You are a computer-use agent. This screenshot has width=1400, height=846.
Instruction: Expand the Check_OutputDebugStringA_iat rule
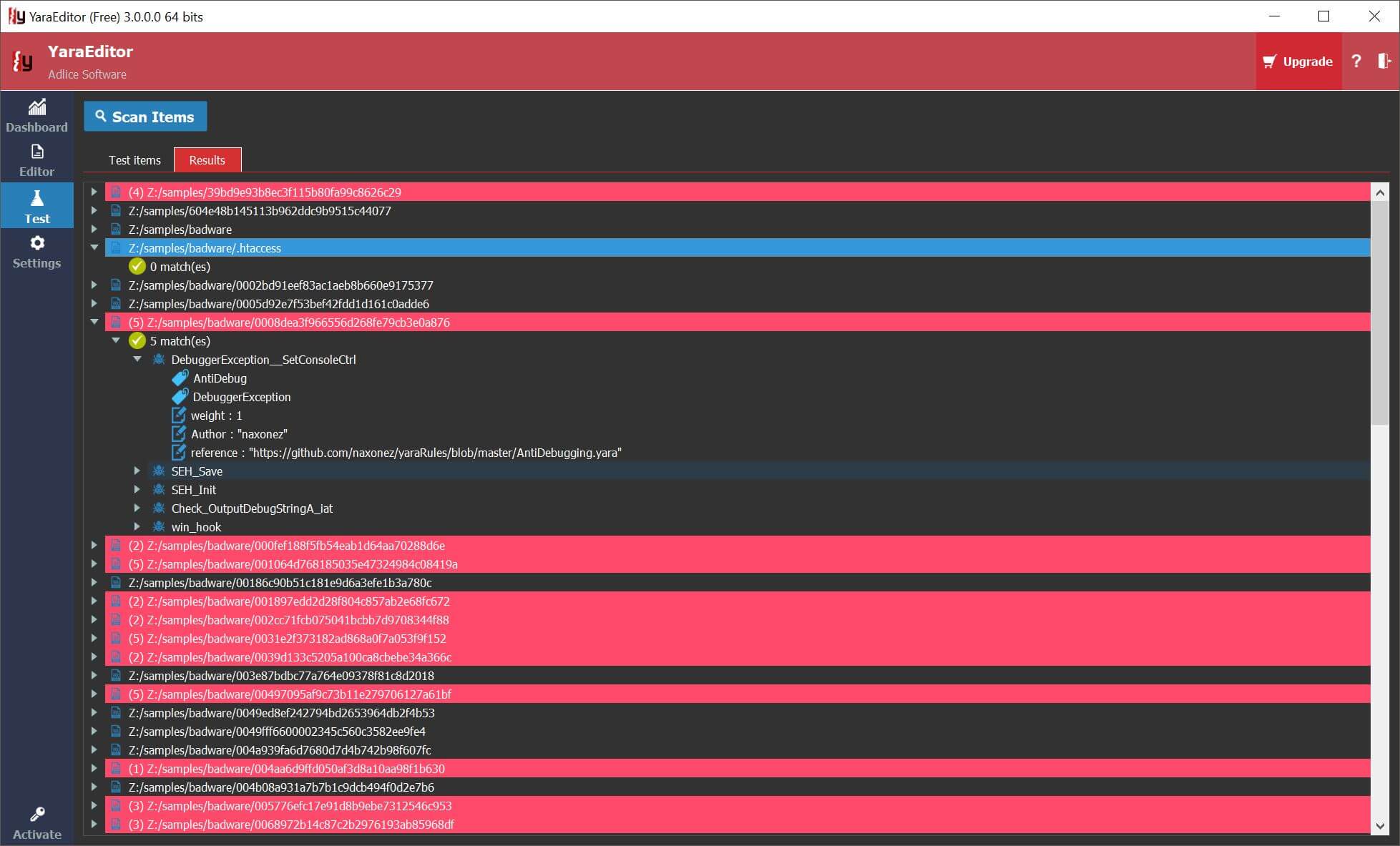tap(137, 508)
